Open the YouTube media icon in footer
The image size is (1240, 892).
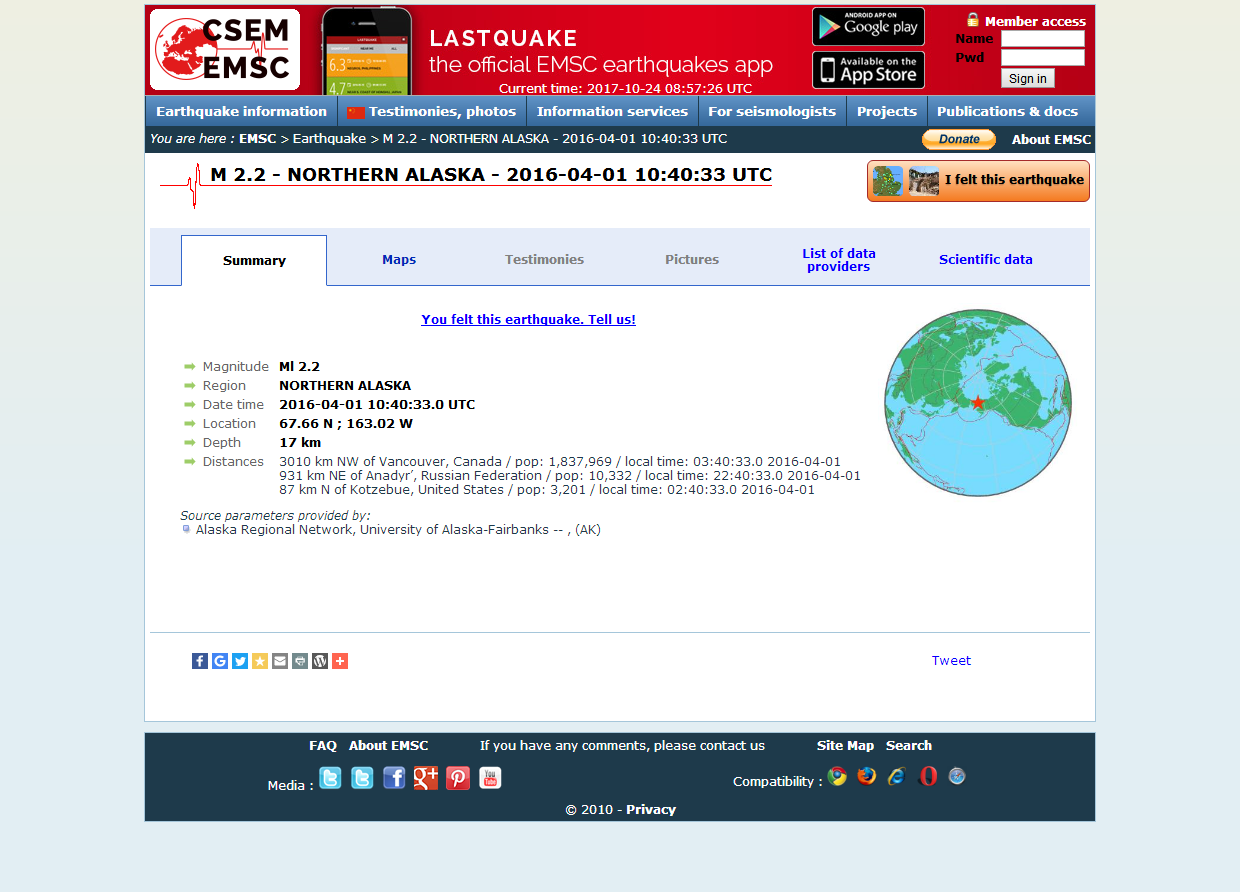tap(490, 778)
